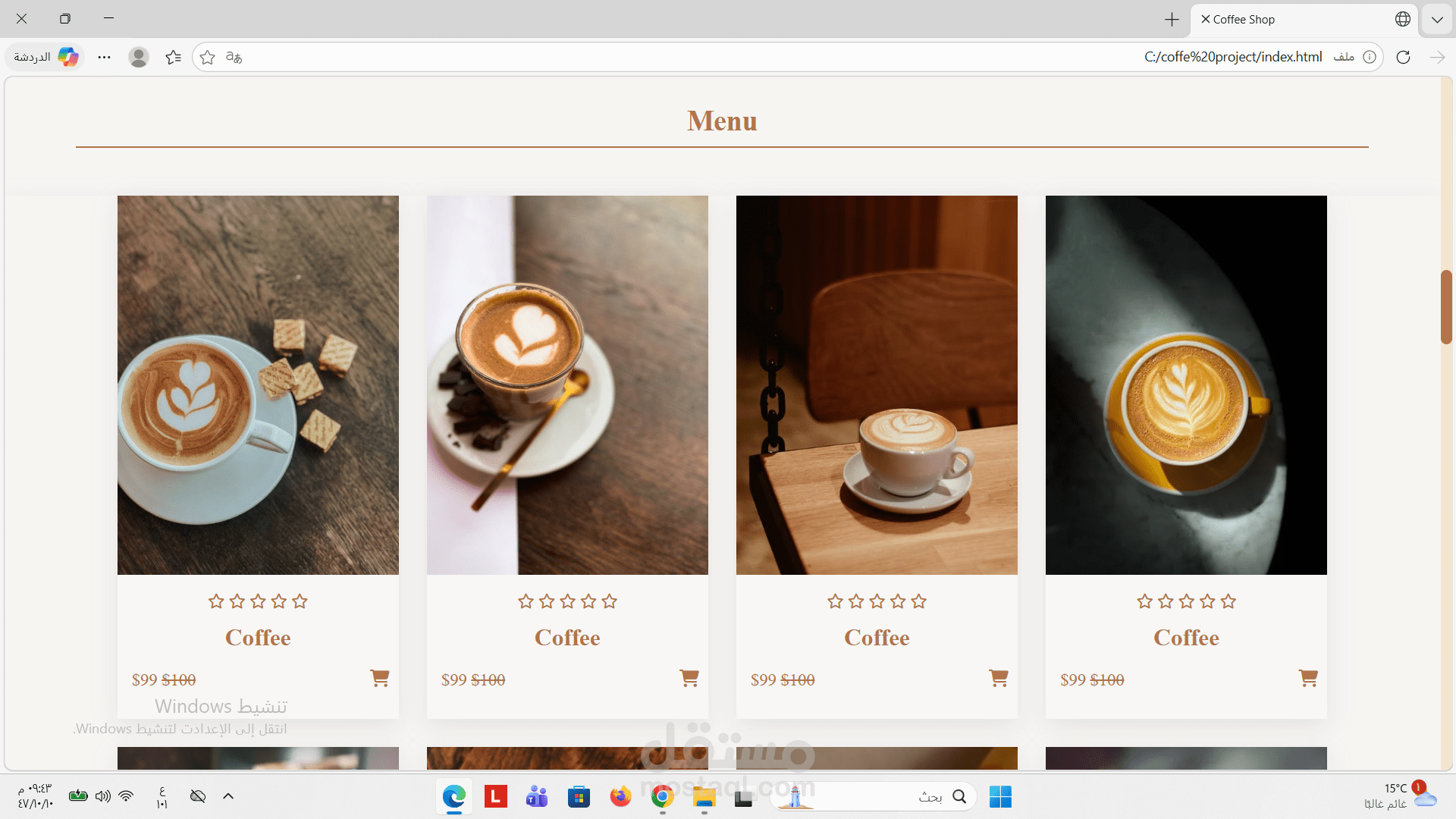Click the Coffee title on fourth card
The width and height of the screenshot is (1456, 819).
1186,638
